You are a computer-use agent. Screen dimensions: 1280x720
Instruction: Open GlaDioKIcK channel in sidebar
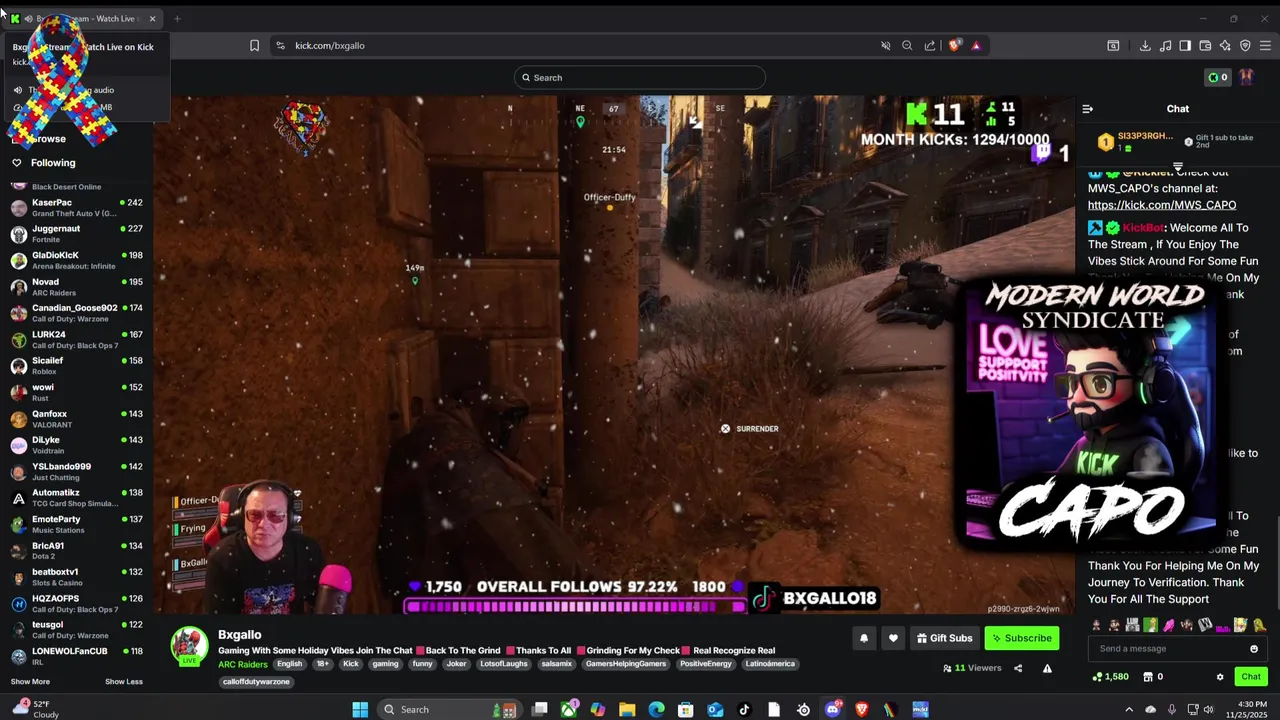(78, 260)
